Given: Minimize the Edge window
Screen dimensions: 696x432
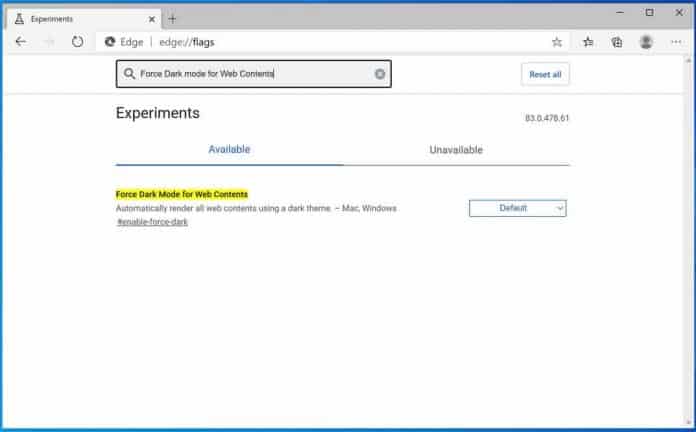Looking at the screenshot, I should (620, 12).
